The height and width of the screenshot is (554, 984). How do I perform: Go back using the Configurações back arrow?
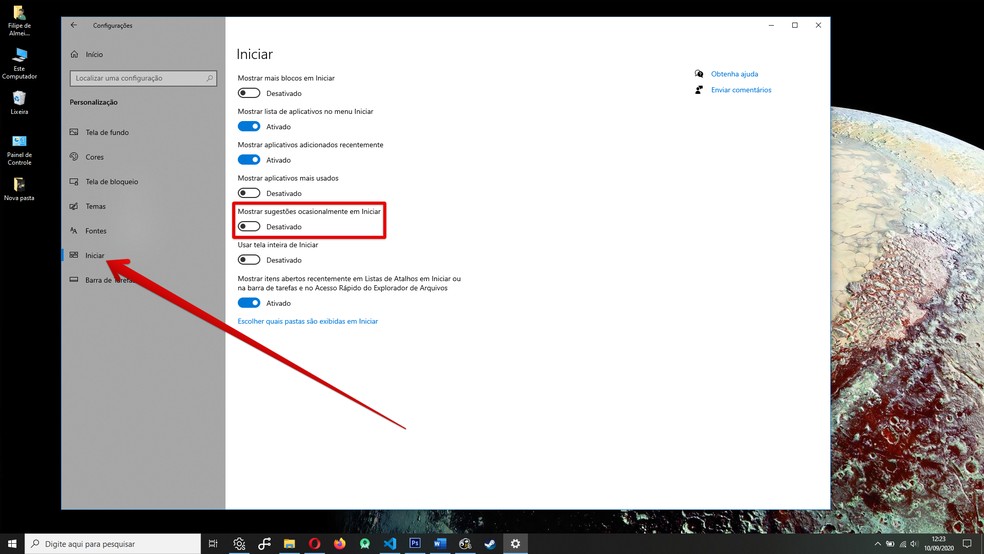coord(73,25)
